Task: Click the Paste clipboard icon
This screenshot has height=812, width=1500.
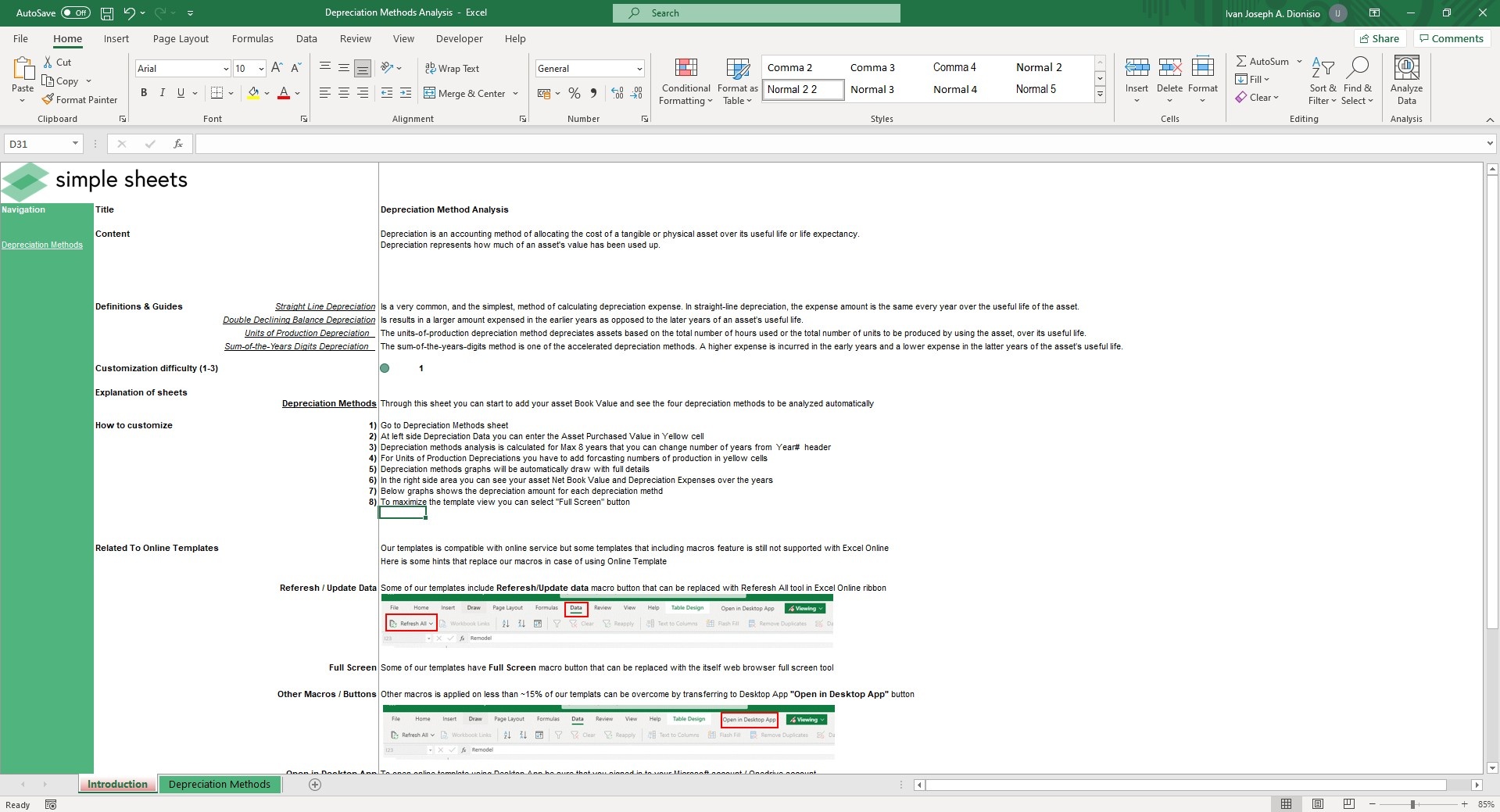Action: (23, 70)
